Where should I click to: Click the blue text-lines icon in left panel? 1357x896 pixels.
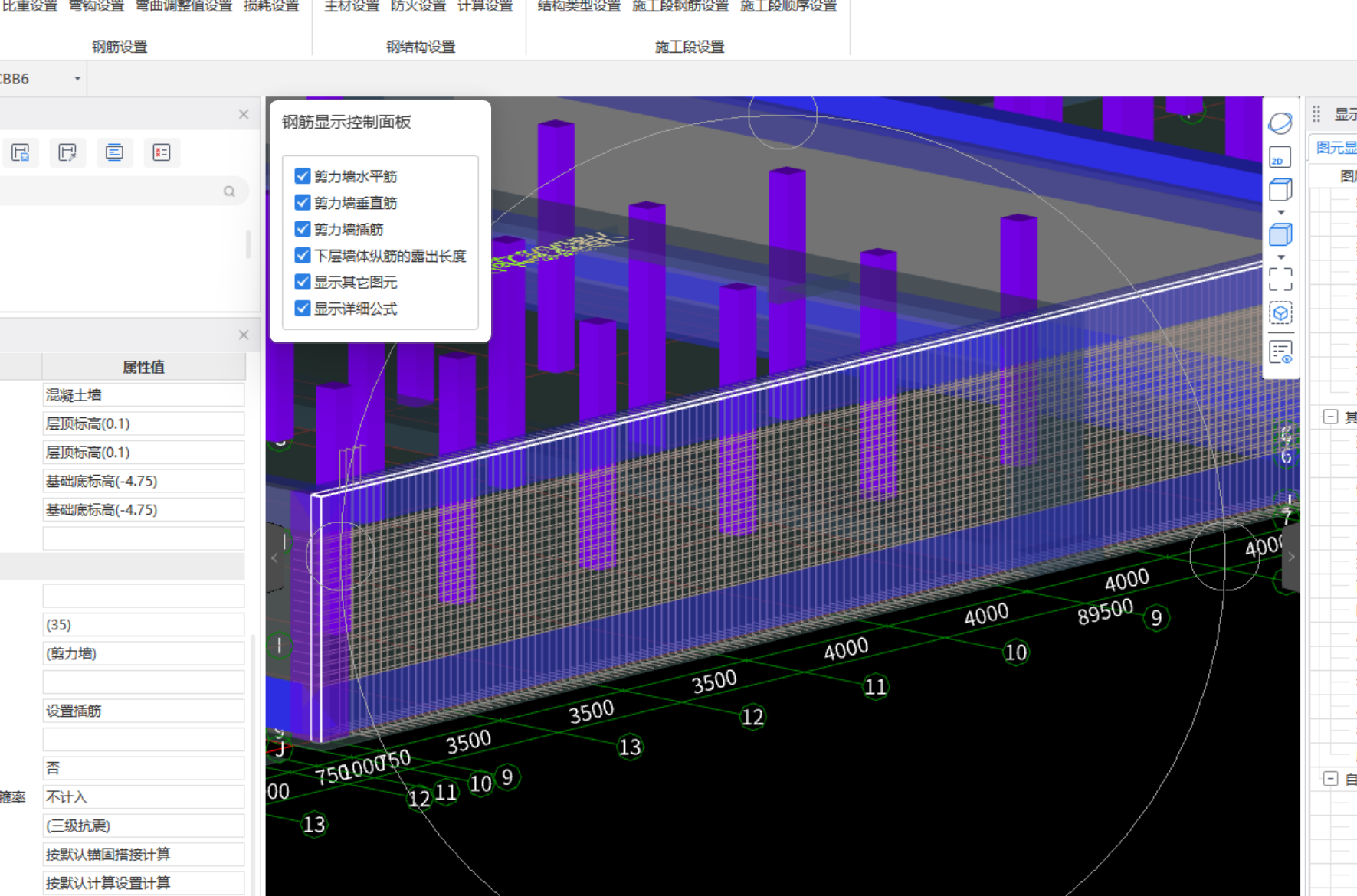(x=114, y=152)
